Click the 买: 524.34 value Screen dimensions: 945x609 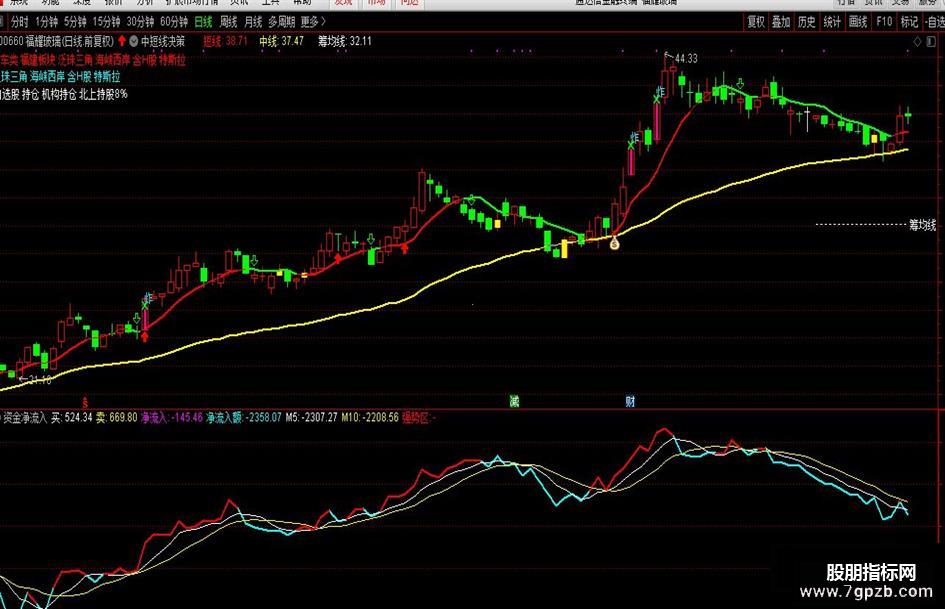tap(72, 417)
